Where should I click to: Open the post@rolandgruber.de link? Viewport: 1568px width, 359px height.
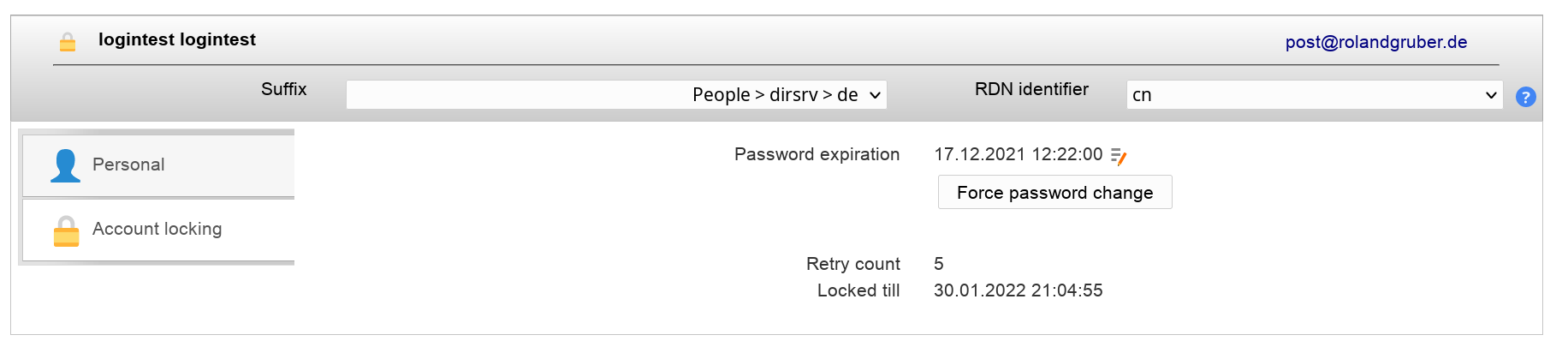tap(1375, 42)
